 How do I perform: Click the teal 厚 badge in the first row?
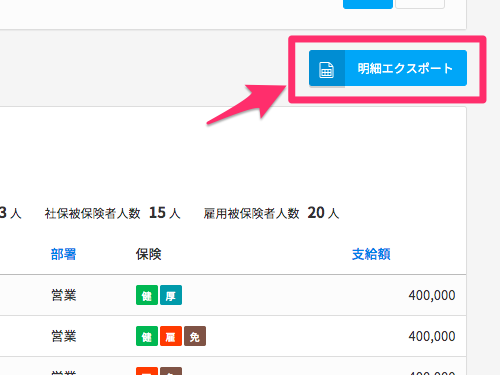click(x=171, y=295)
